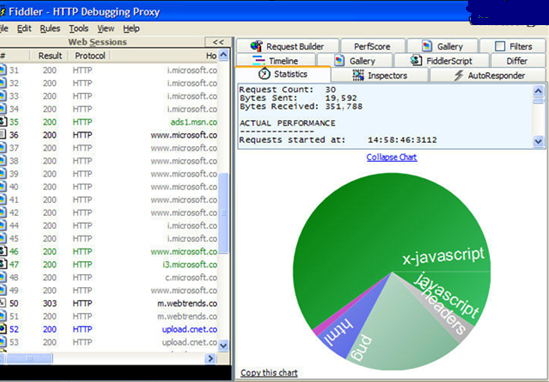549x382 pixels.
Task: Select the FiddlerScript tab icon
Action: click(416, 61)
